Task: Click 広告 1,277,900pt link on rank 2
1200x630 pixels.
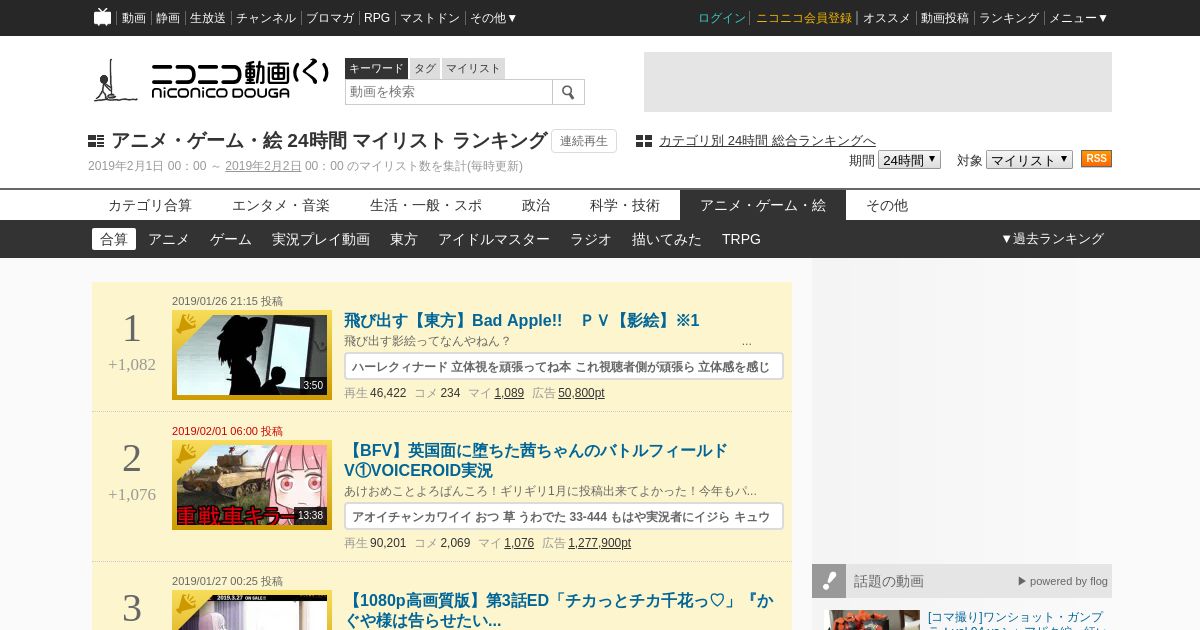Action: pyautogui.click(x=599, y=543)
